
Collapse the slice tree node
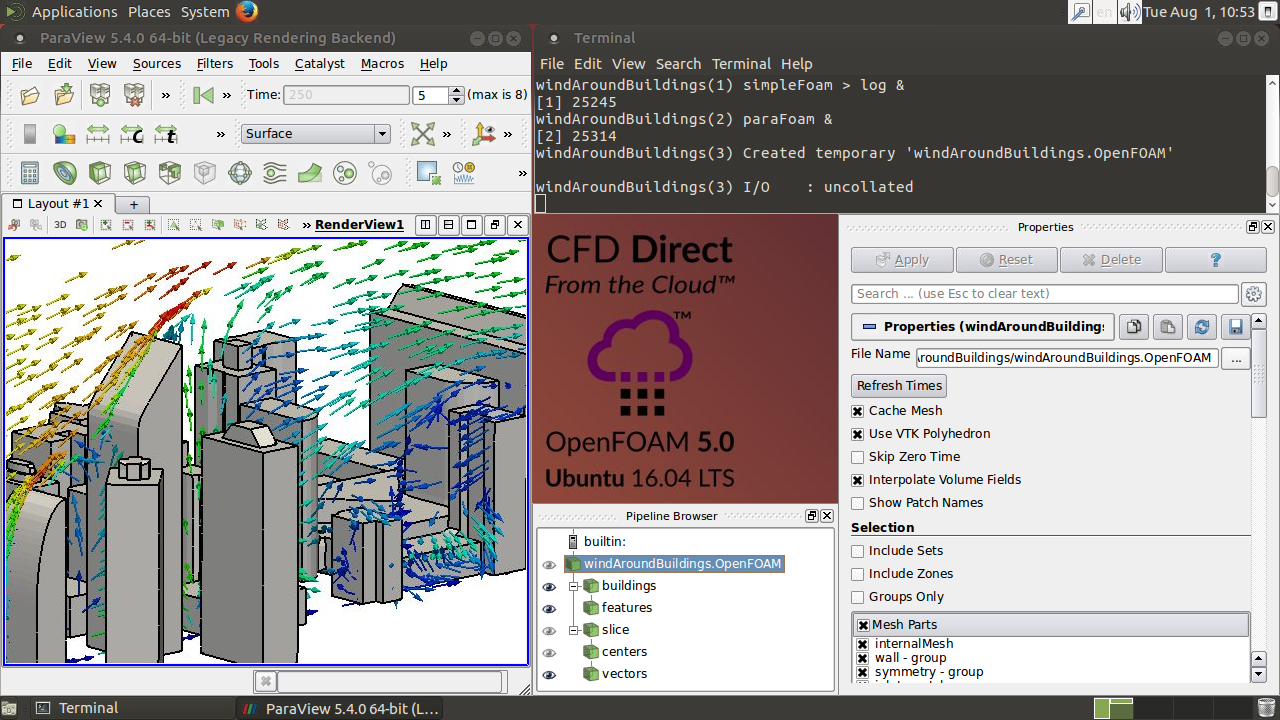(x=574, y=630)
